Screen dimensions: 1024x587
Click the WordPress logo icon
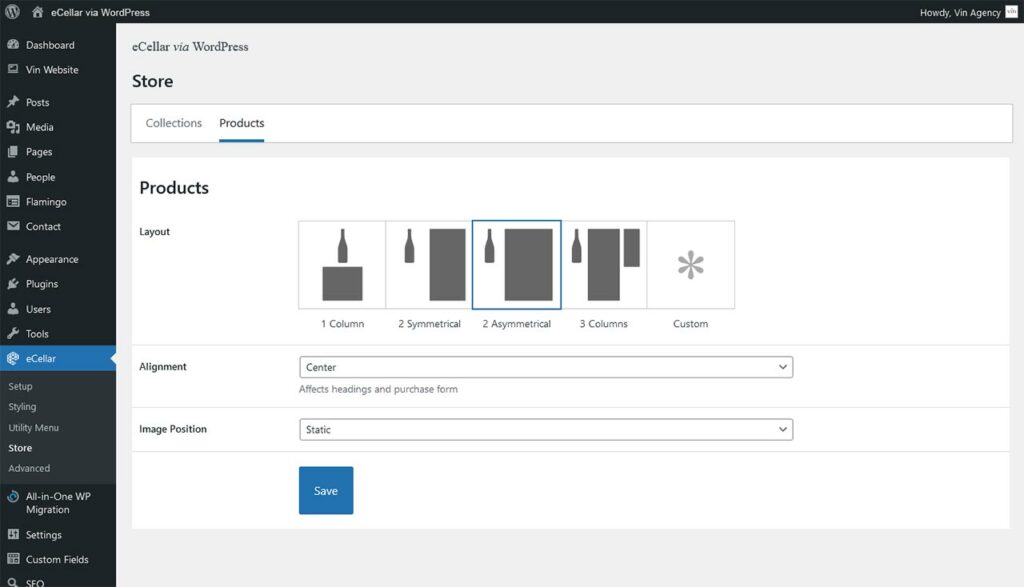[12, 12]
